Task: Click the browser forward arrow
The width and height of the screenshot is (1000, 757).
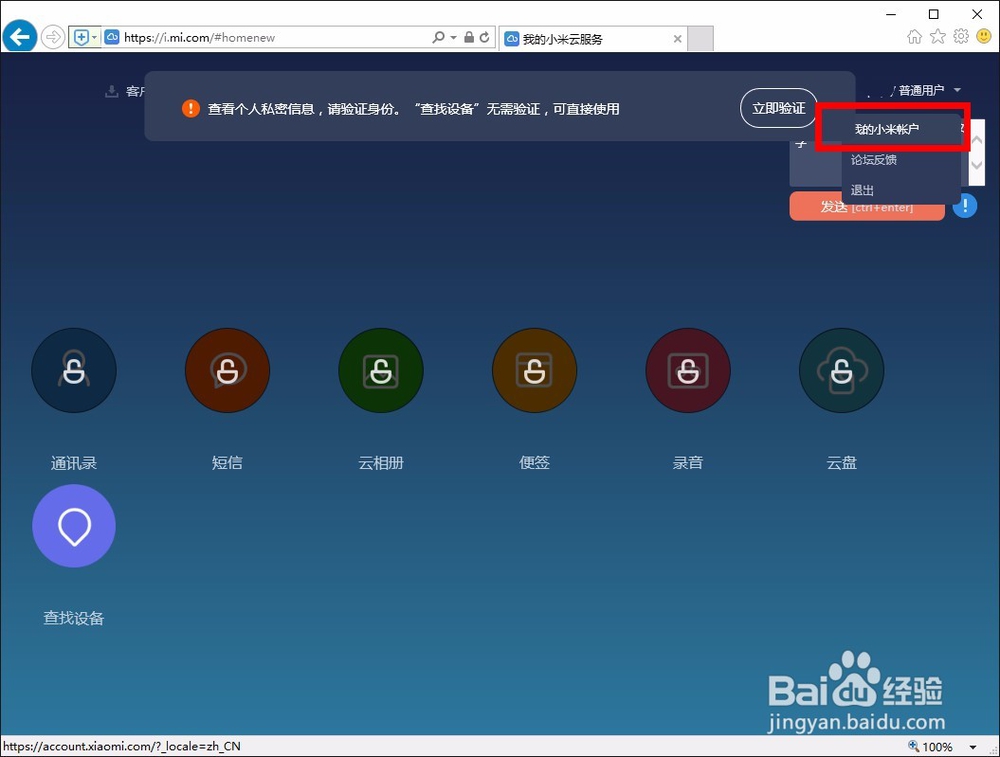Action: (53, 37)
